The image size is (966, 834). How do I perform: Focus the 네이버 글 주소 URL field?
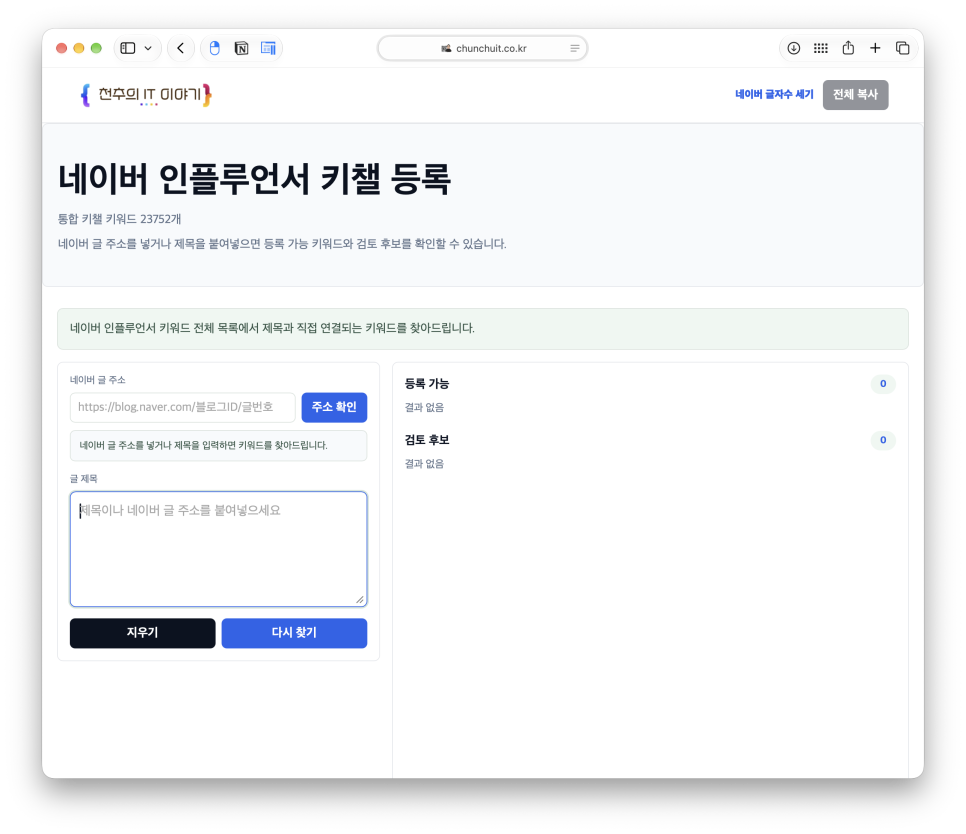click(x=182, y=407)
